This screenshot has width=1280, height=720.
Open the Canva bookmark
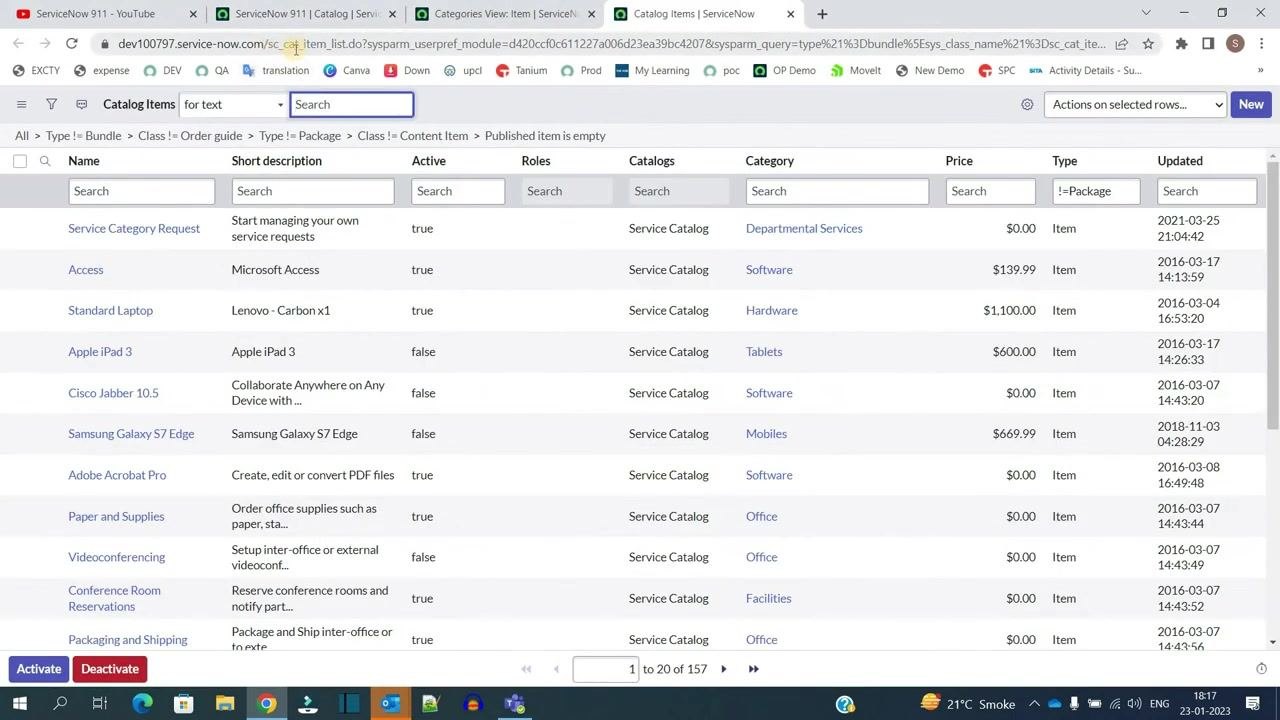pyautogui.click(x=346, y=71)
